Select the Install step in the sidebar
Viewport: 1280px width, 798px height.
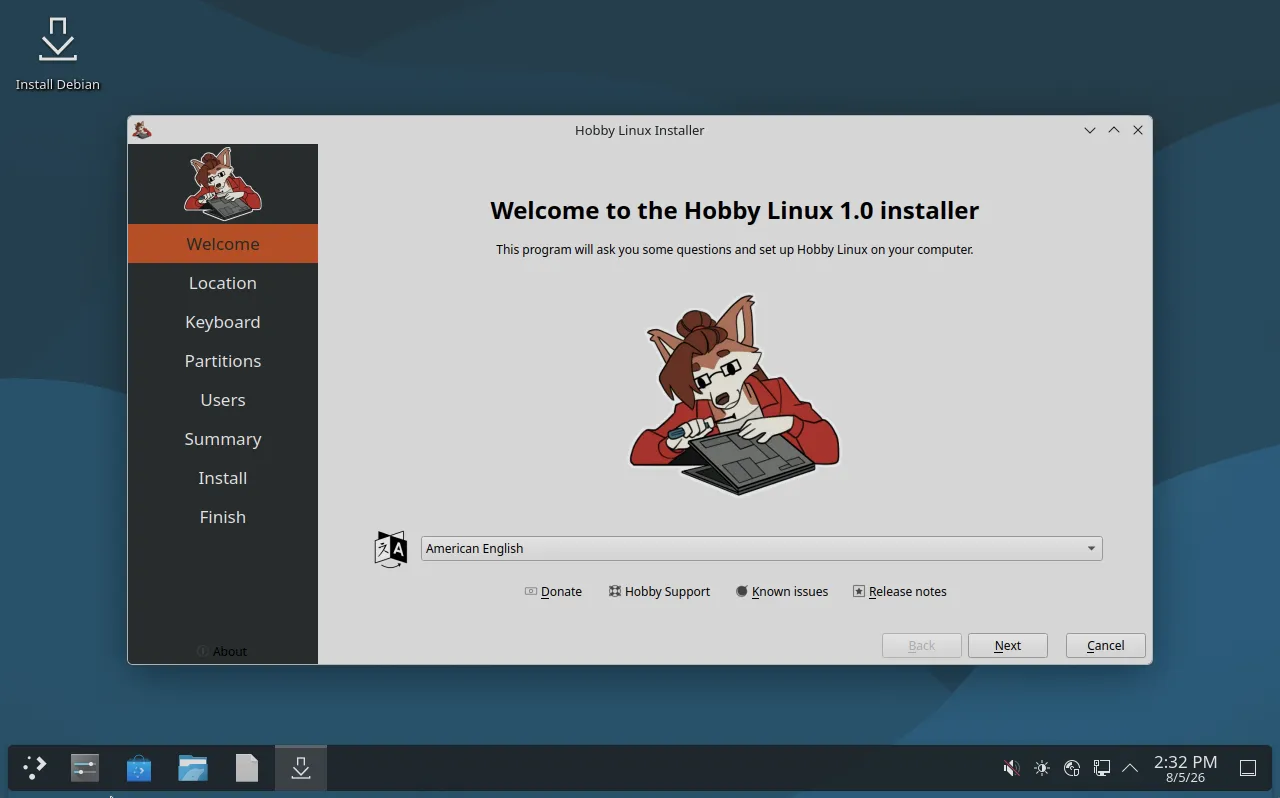(223, 478)
